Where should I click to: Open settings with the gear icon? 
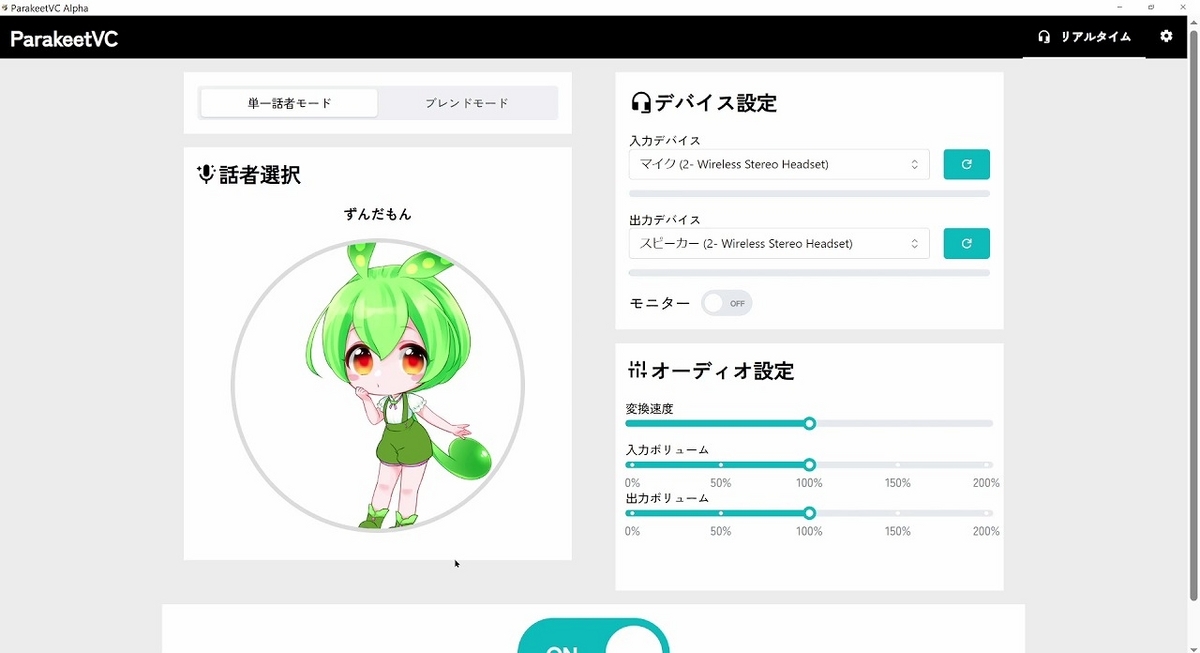coord(1166,36)
